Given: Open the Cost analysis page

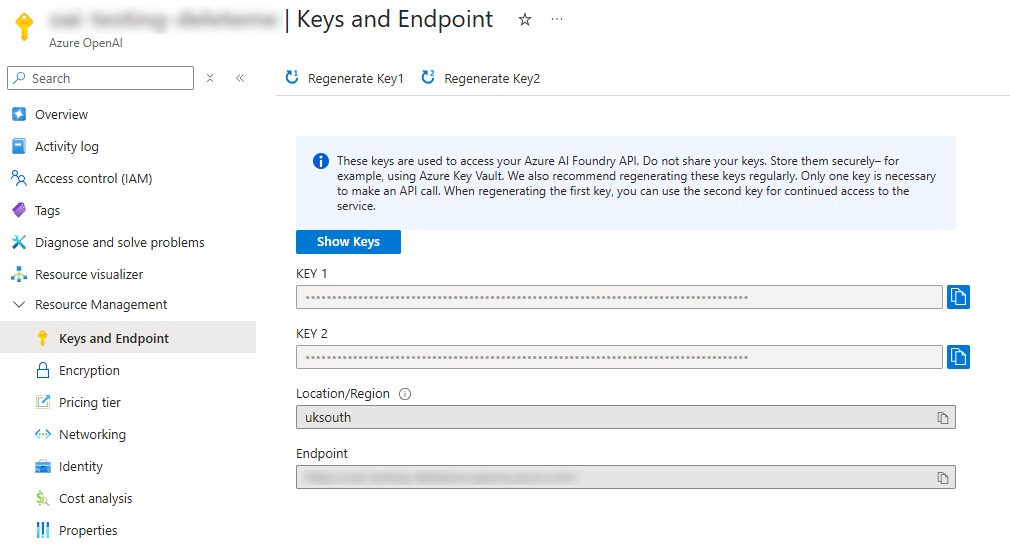Looking at the screenshot, I should point(95,499).
